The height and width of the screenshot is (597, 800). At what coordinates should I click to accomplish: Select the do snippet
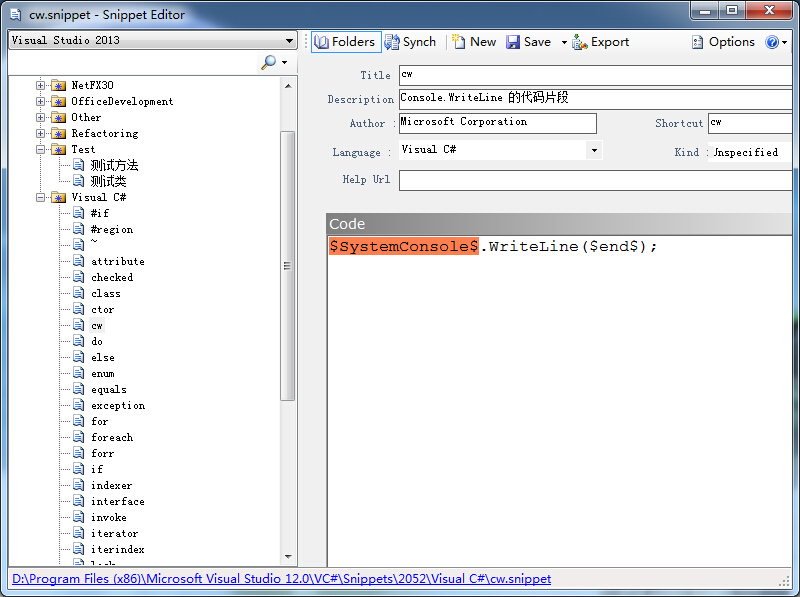tap(97, 341)
